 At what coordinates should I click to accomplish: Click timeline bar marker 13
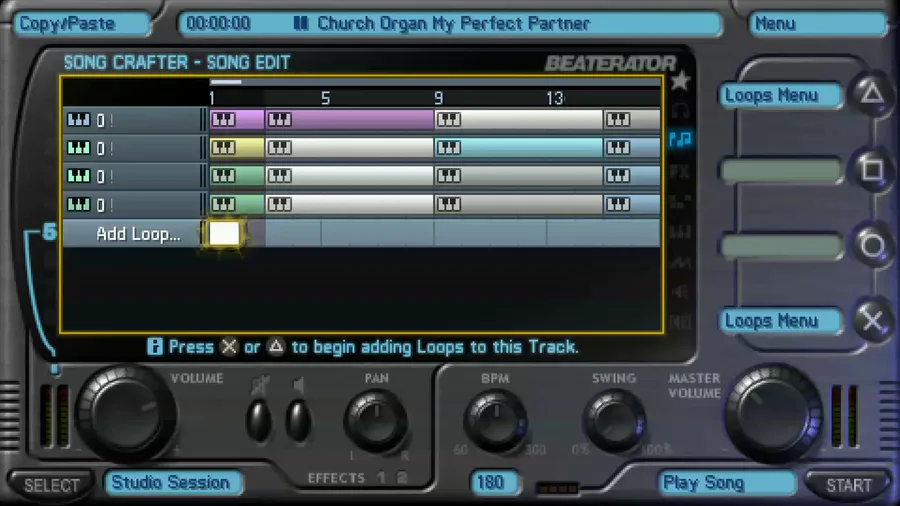coord(554,99)
